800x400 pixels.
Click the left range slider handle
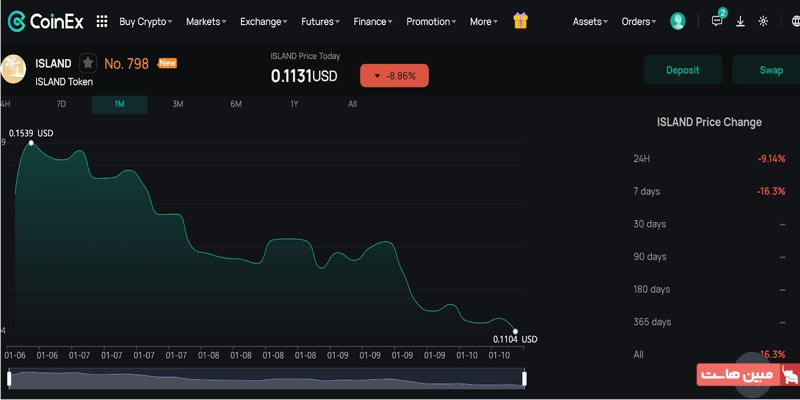9,379
